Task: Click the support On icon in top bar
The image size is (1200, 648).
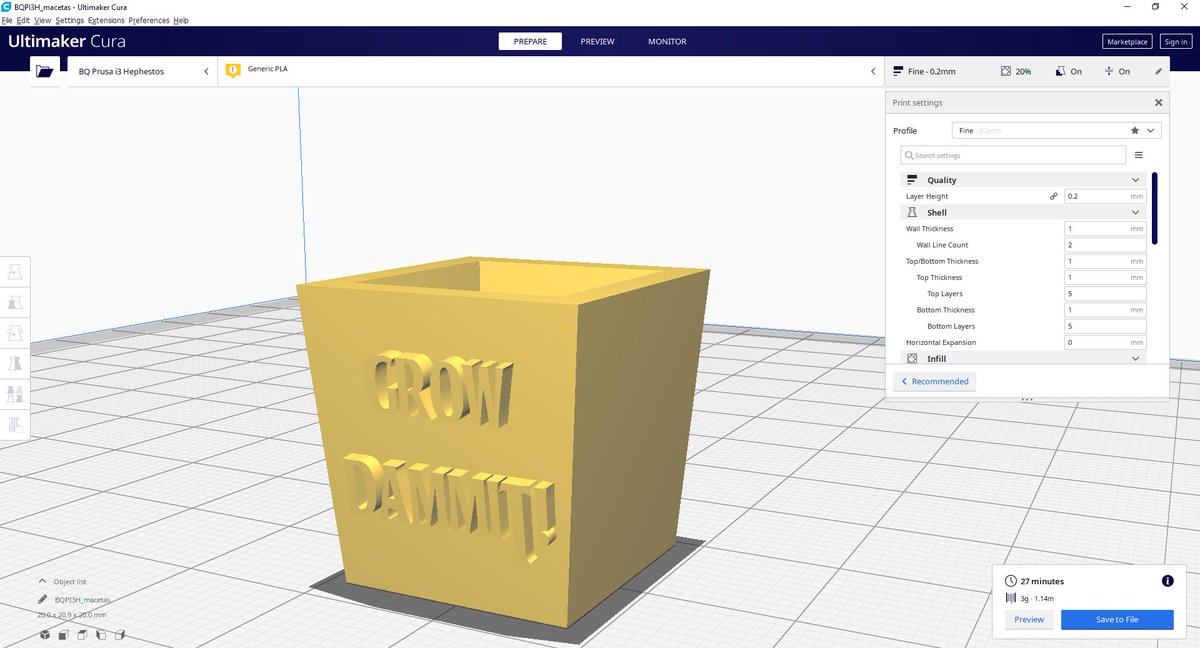Action: pos(1059,71)
